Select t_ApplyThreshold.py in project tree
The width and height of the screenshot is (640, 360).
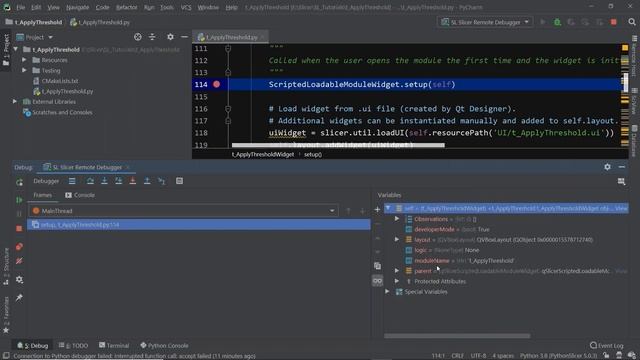[67, 91]
